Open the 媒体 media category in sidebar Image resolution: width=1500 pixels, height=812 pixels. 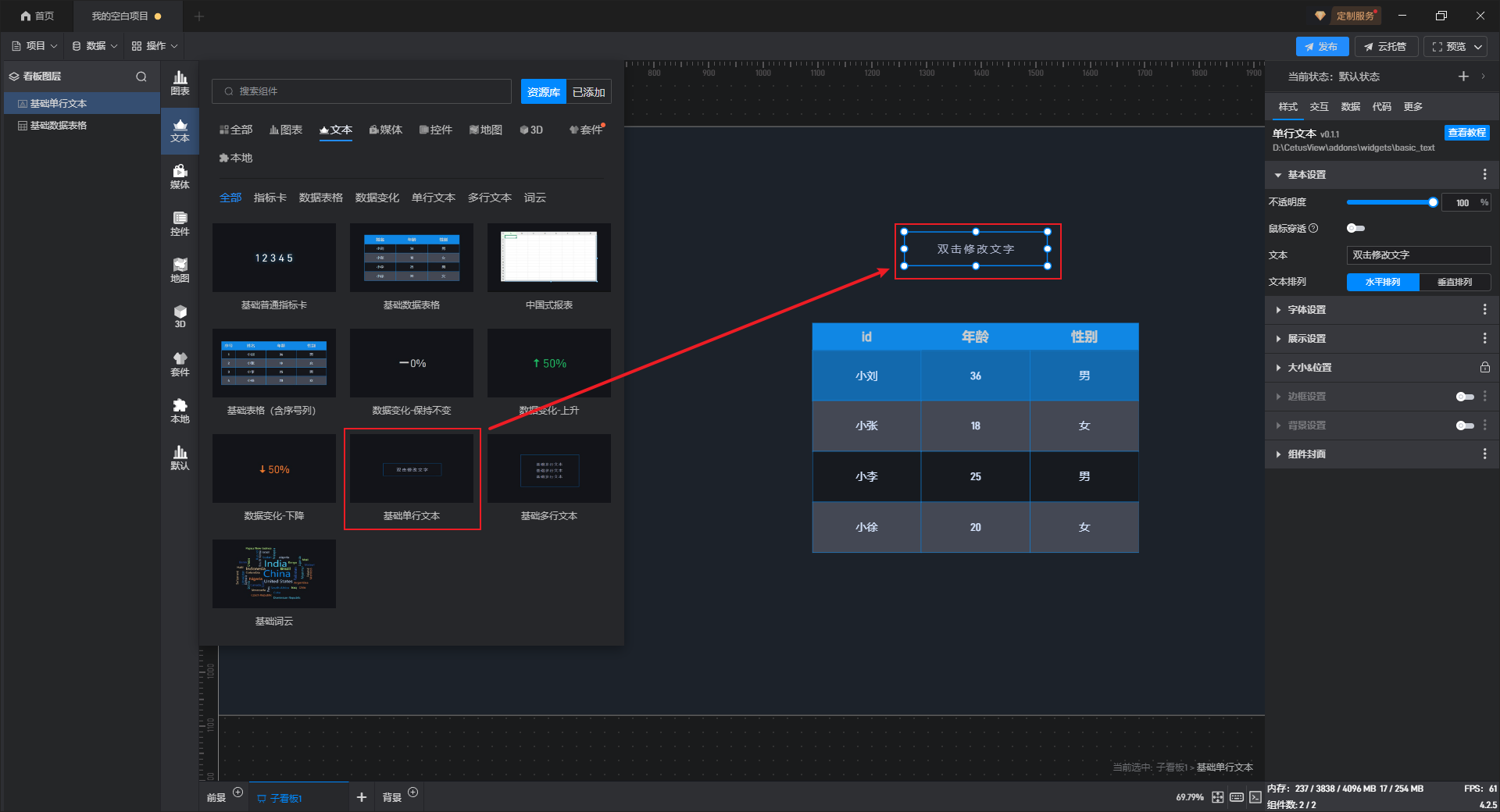point(180,177)
